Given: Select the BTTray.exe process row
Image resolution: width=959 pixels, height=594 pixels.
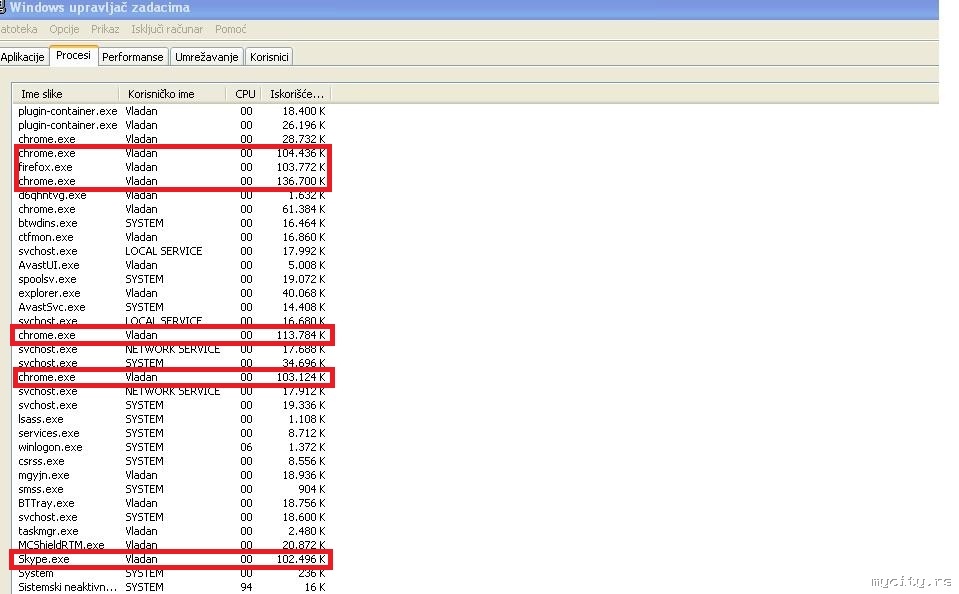Looking at the screenshot, I should tap(171, 504).
